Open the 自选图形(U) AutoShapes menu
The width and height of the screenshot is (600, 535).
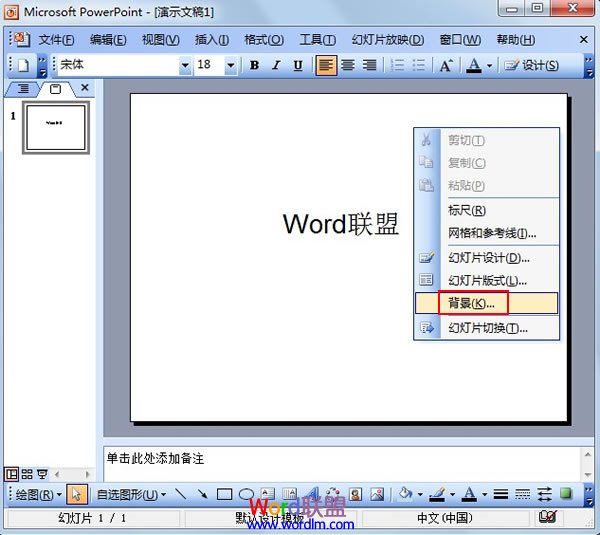click(131, 495)
